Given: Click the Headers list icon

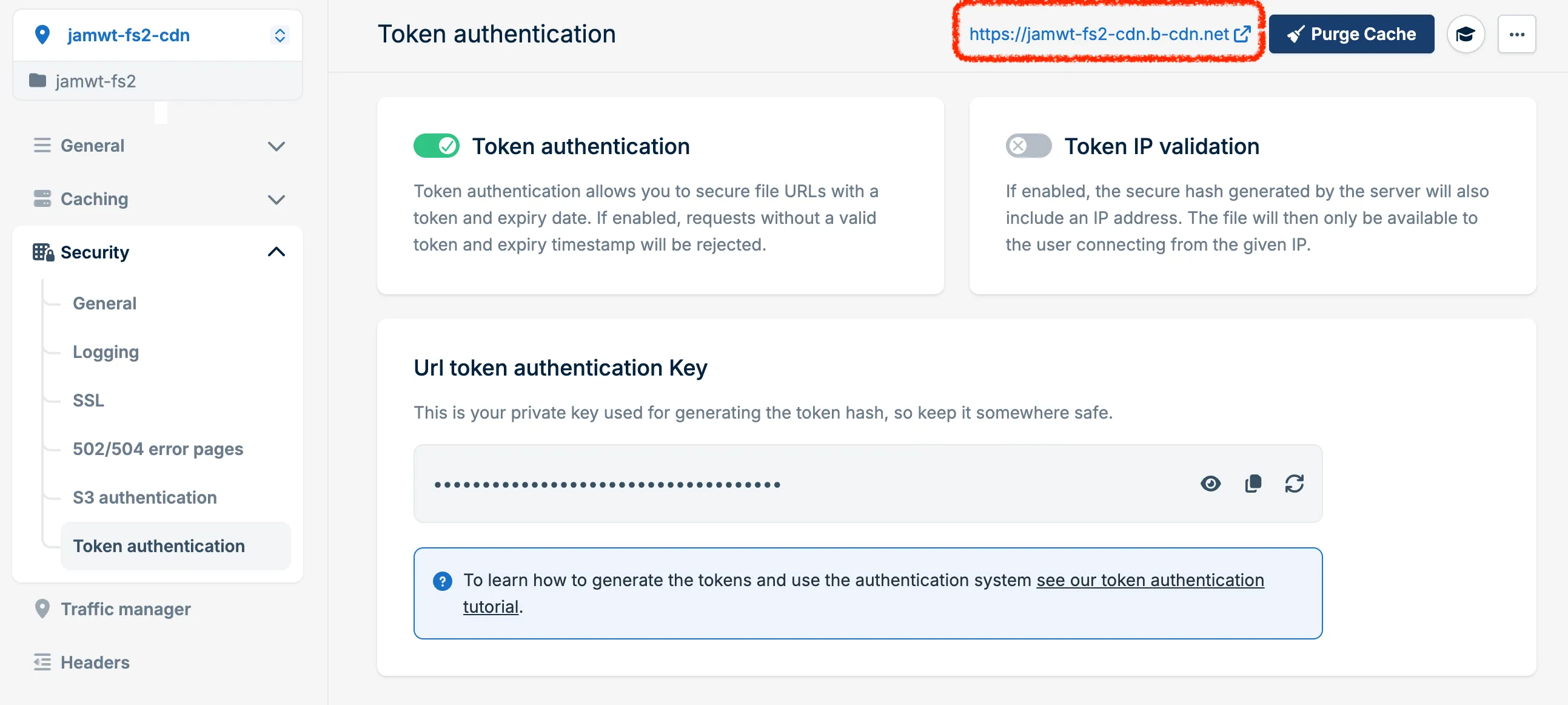Looking at the screenshot, I should [x=42, y=662].
